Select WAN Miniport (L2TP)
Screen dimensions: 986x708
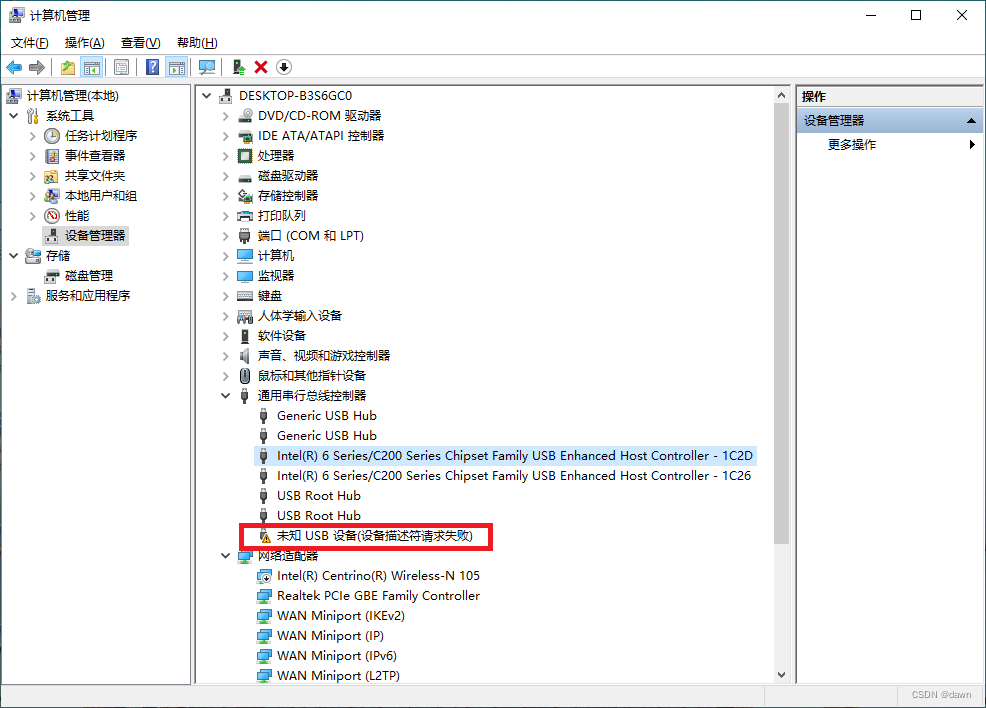(x=338, y=676)
